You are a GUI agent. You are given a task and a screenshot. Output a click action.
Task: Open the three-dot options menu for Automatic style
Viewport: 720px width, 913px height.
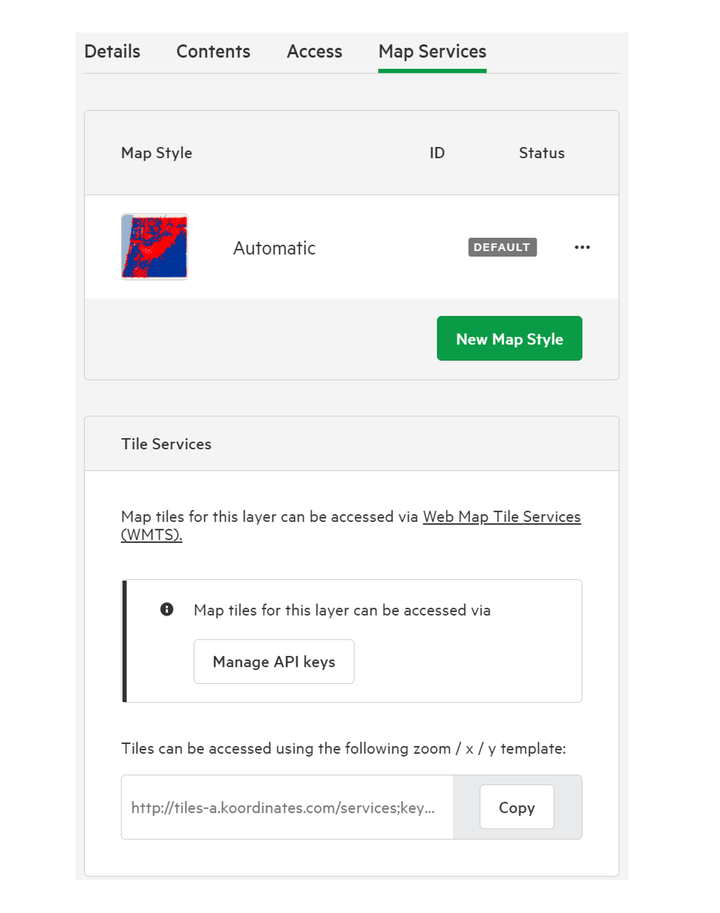(x=582, y=247)
